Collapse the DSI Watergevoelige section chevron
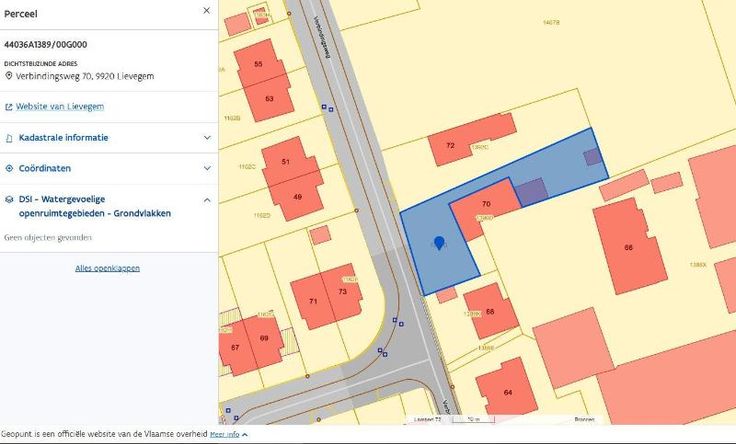 [x=207, y=200]
